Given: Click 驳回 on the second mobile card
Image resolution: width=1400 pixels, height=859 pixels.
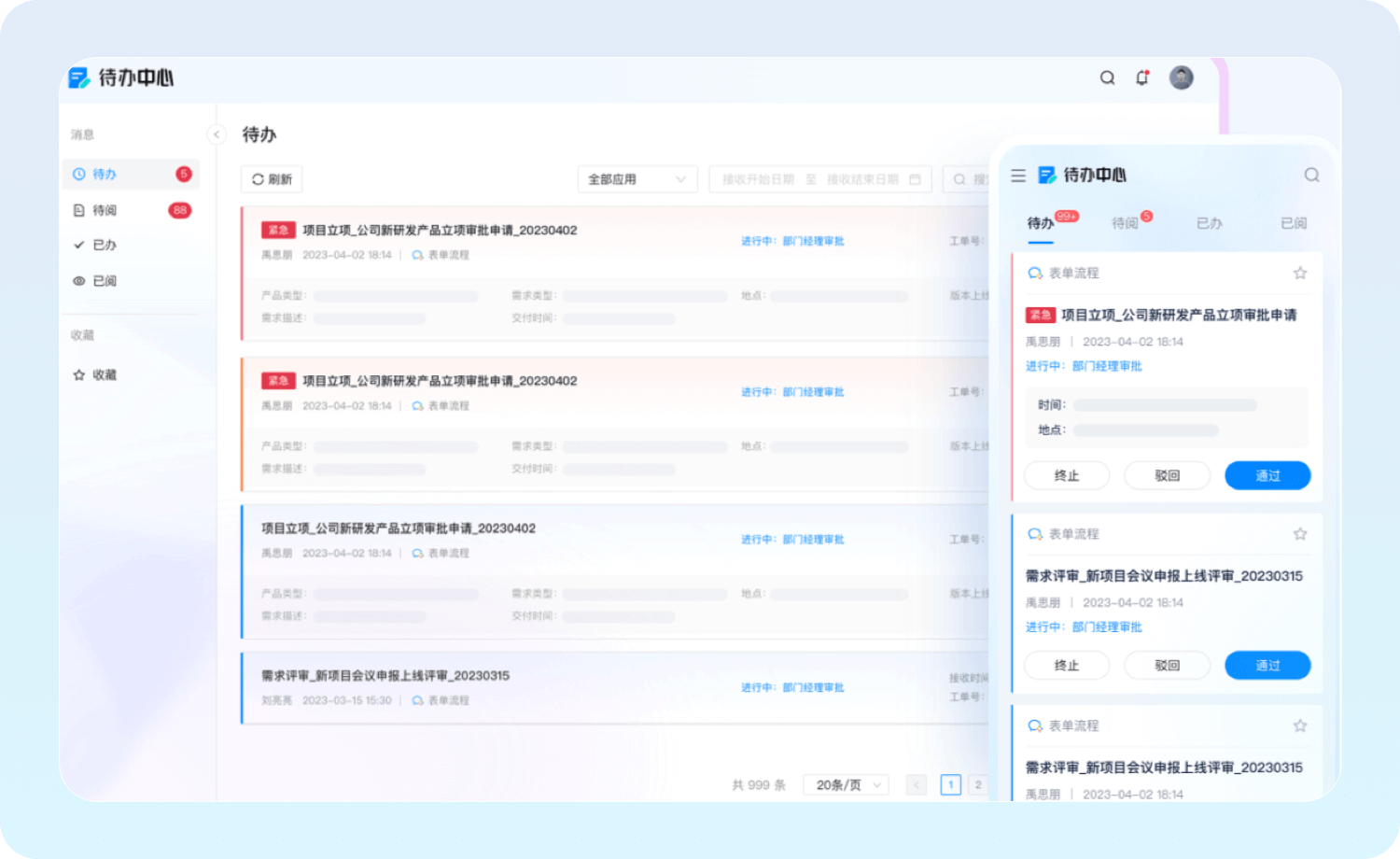Looking at the screenshot, I should 1167,666.
